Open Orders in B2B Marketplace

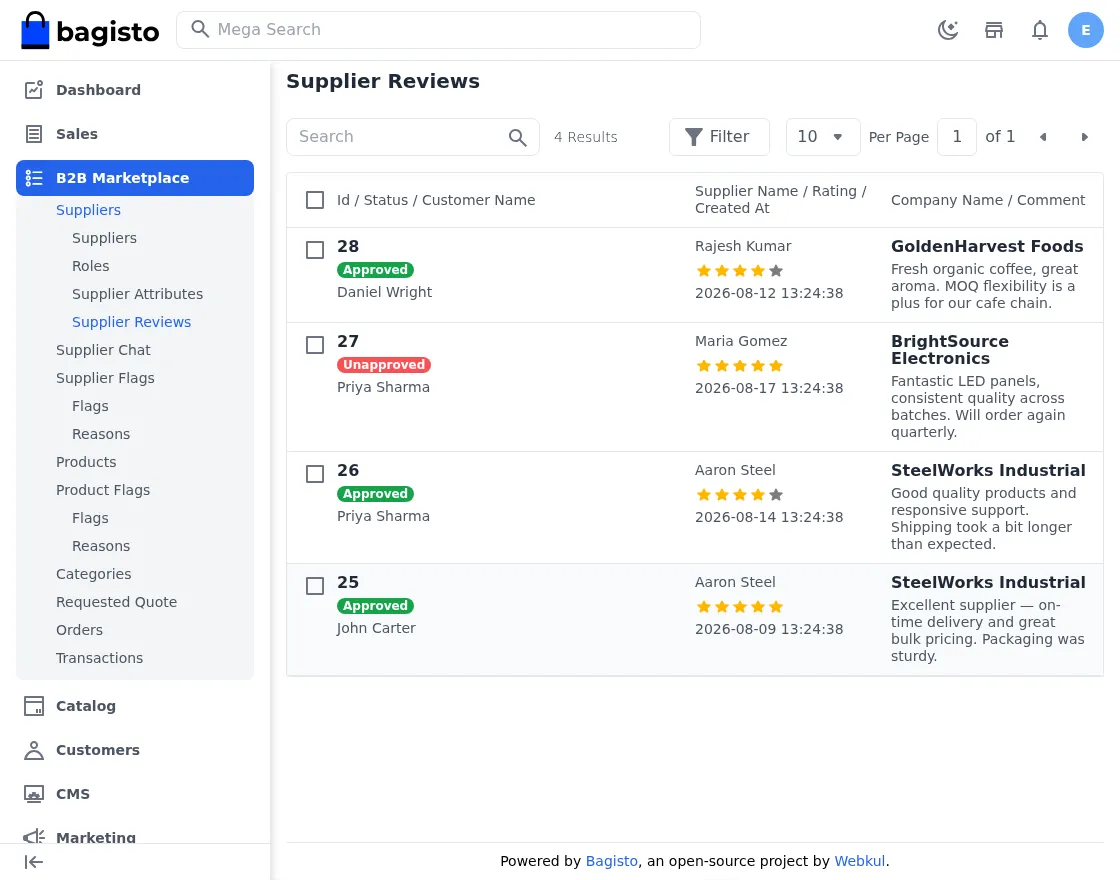point(79,630)
